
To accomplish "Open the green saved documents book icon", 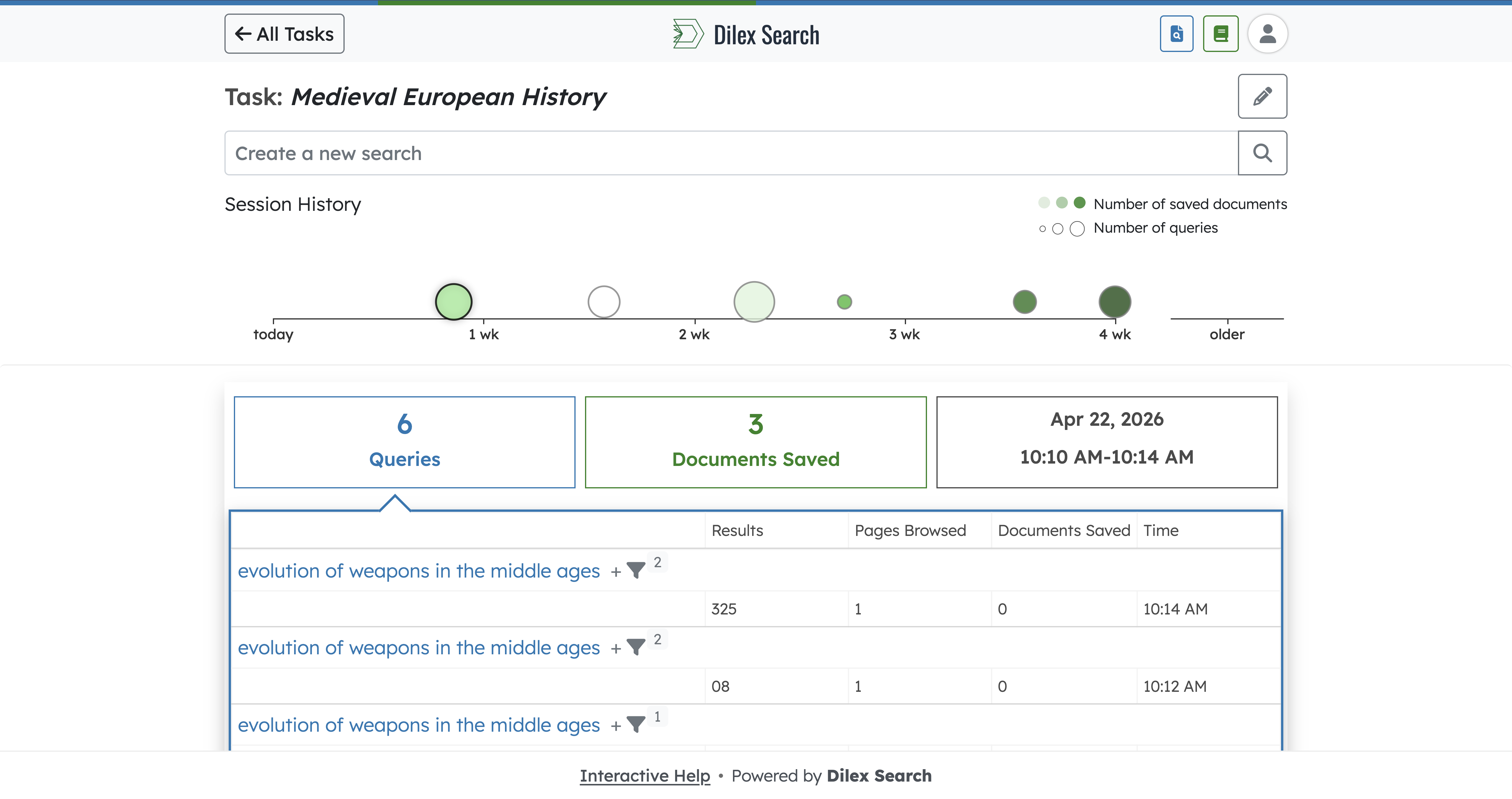I will coord(1220,34).
